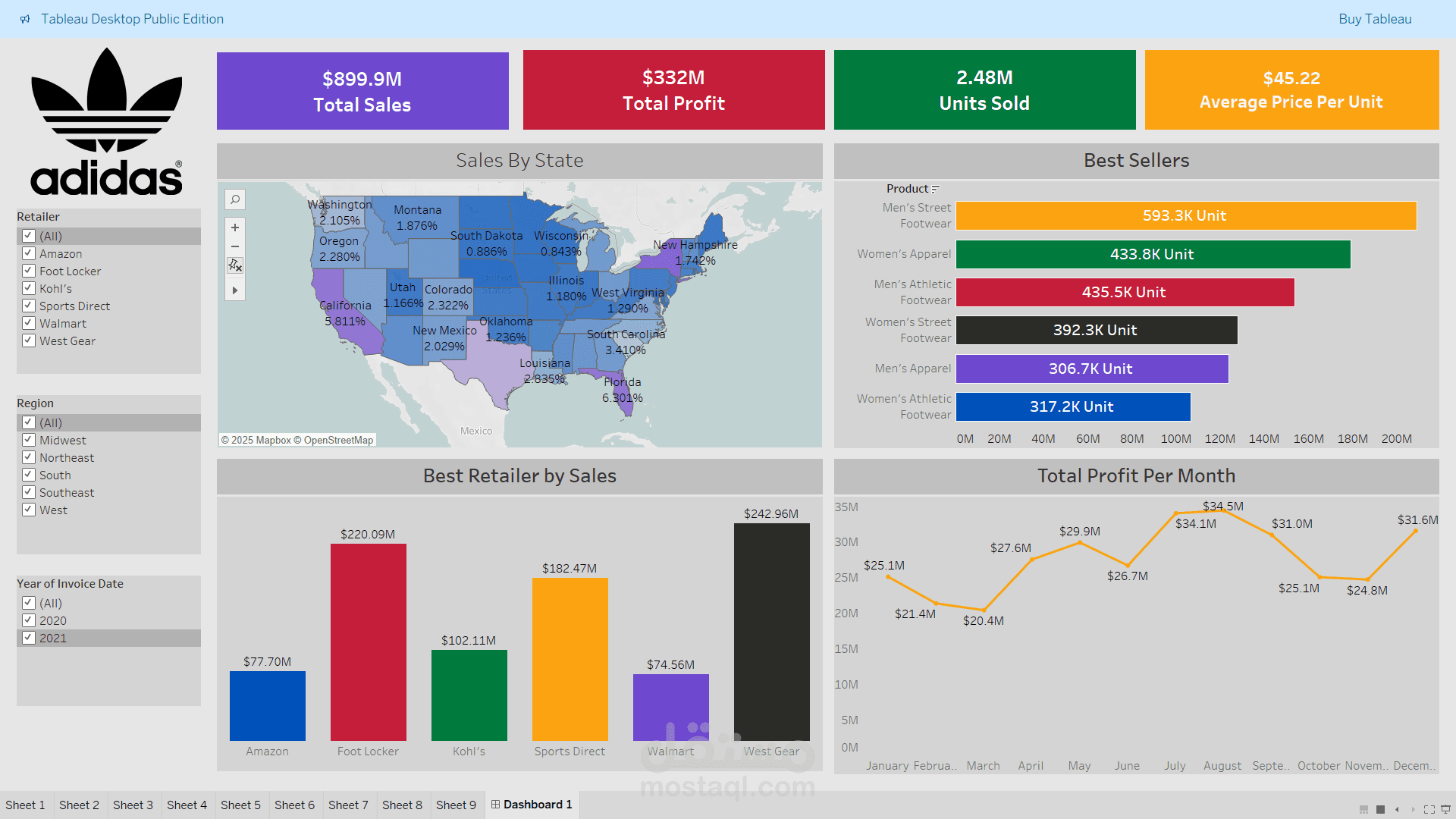Click the Buy Tableau link
This screenshot has width=1456, height=819.
pyautogui.click(x=1375, y=19)
